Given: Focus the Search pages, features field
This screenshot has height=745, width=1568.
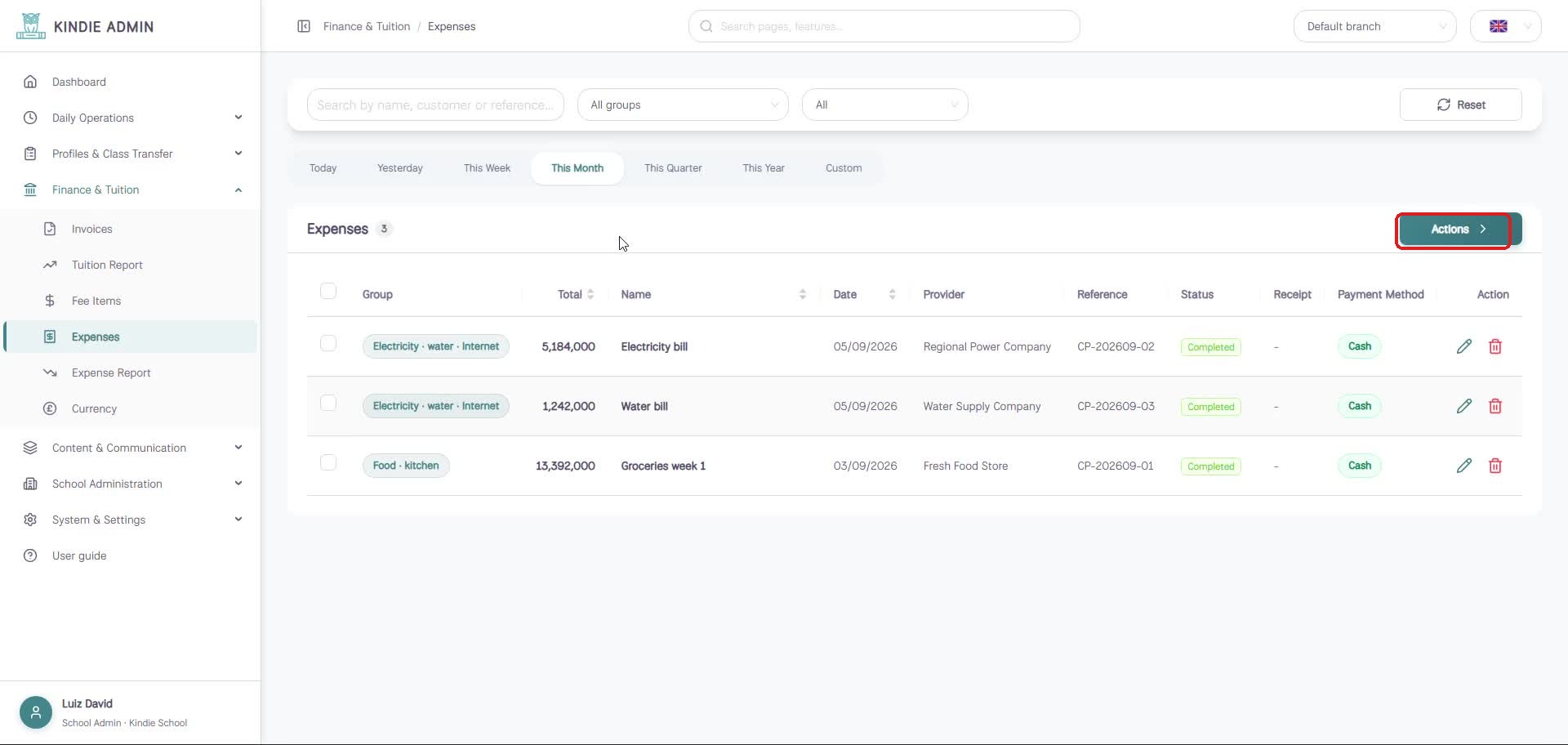Looking at the screenshot, I should pyautogui.click(x=884, y=26).
